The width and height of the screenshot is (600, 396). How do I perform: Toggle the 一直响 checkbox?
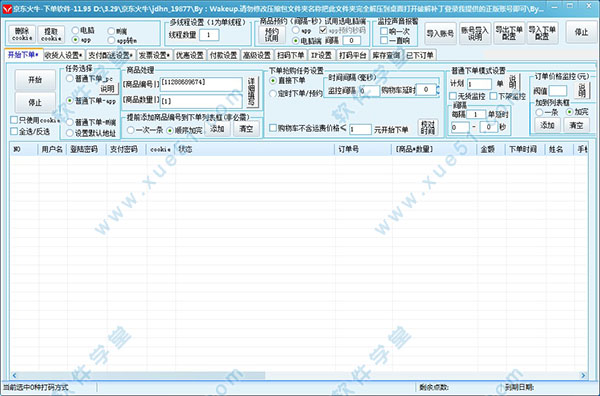[384, 40]
